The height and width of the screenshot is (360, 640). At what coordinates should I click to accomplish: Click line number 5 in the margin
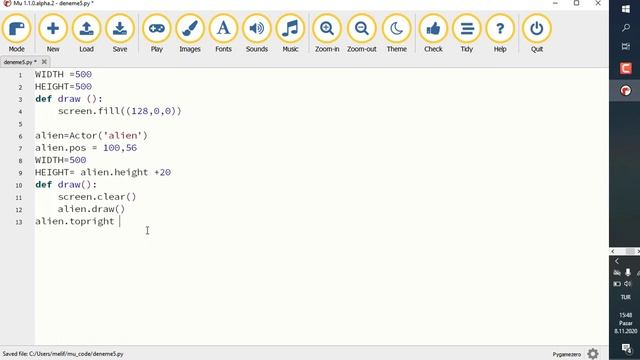(20, 124)
